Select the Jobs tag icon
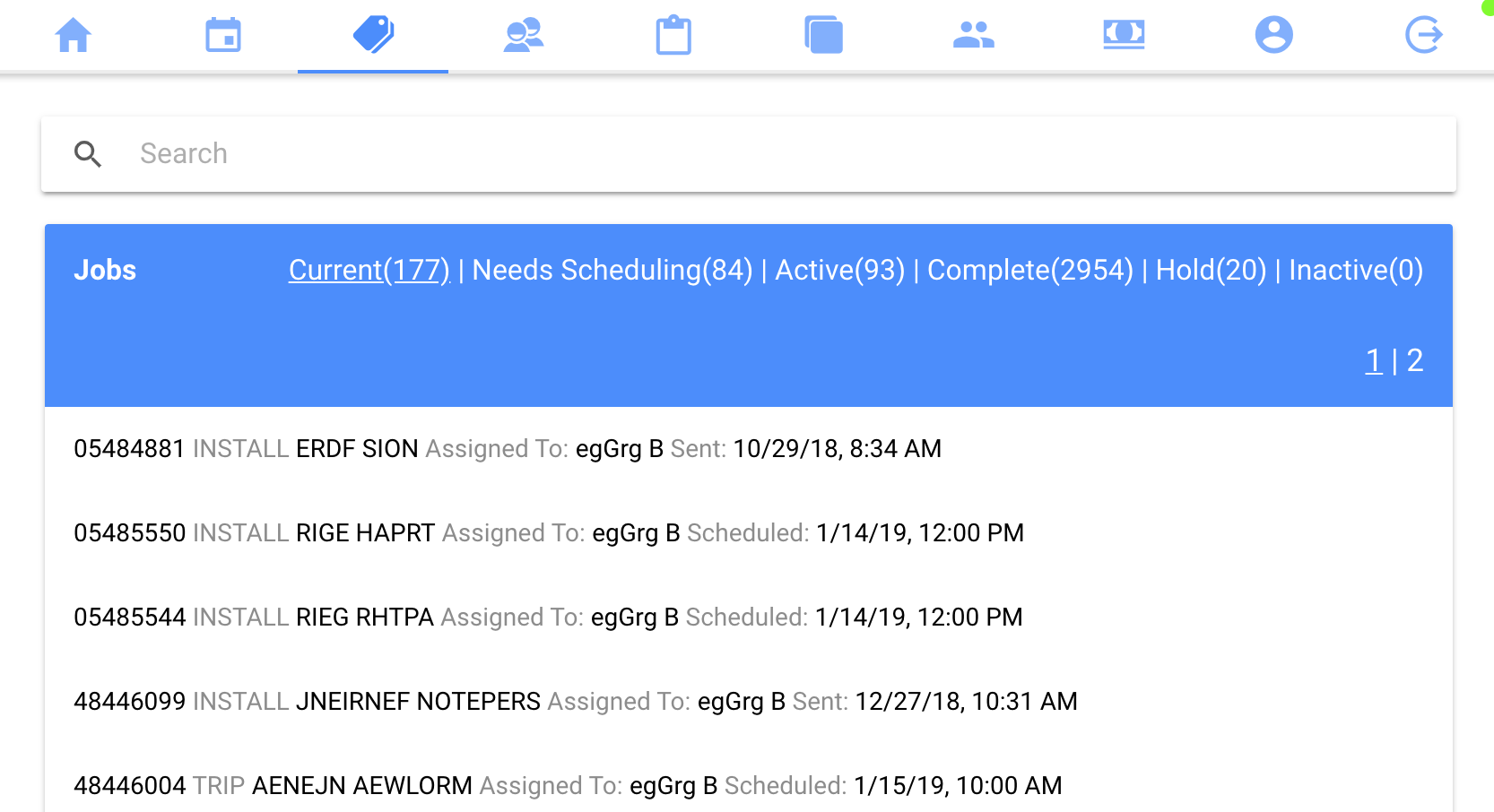Viewport: 1494px width, 812px height. (x=373, y=35)
